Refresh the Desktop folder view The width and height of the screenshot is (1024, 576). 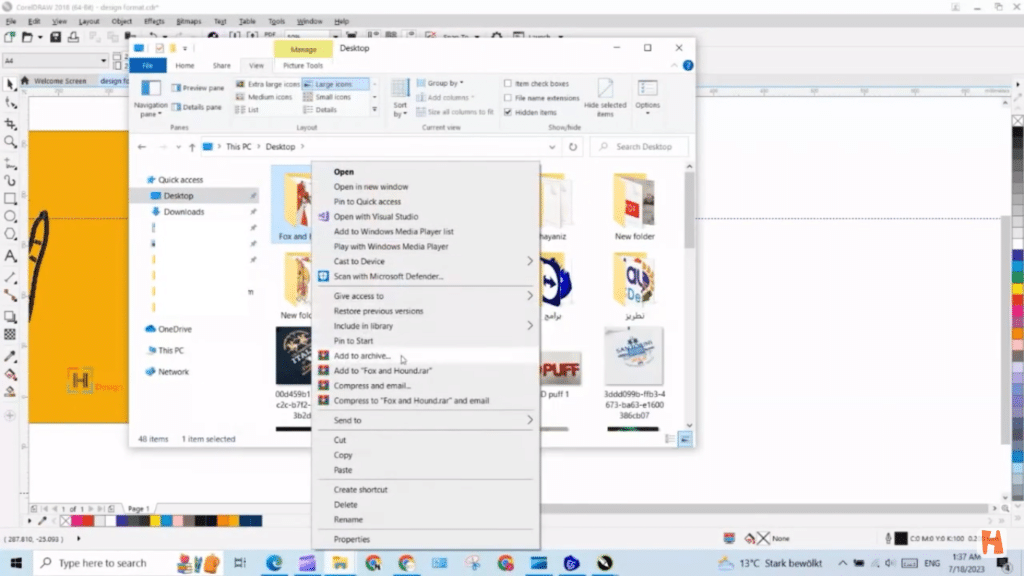pos(573,147)
